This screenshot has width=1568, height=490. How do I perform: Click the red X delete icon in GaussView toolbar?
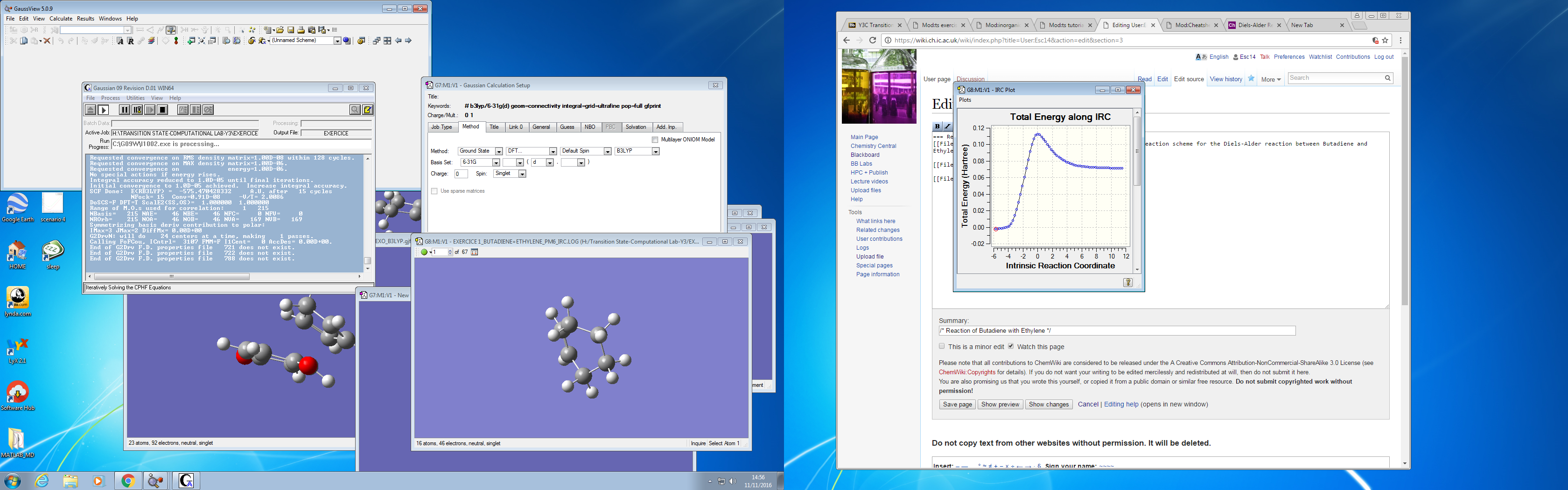47,41
